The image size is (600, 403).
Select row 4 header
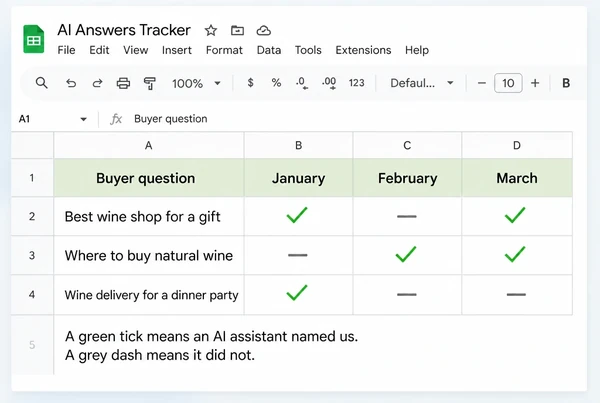(32, 295)
